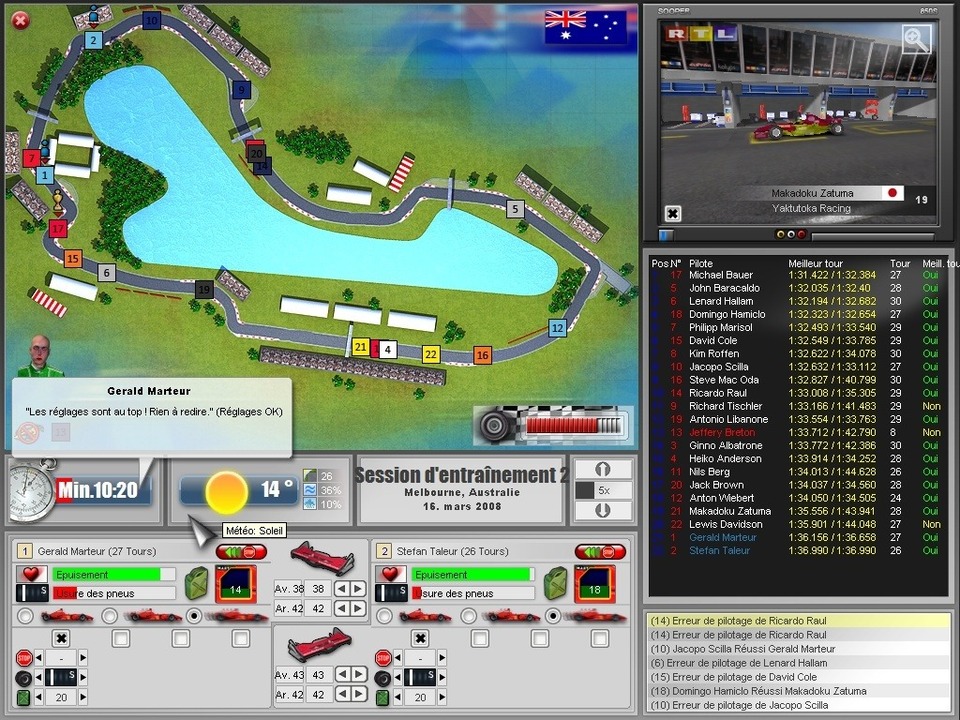
Task: Click the sun weather icon
Action: pyautogui.click(x=226, y=490)
